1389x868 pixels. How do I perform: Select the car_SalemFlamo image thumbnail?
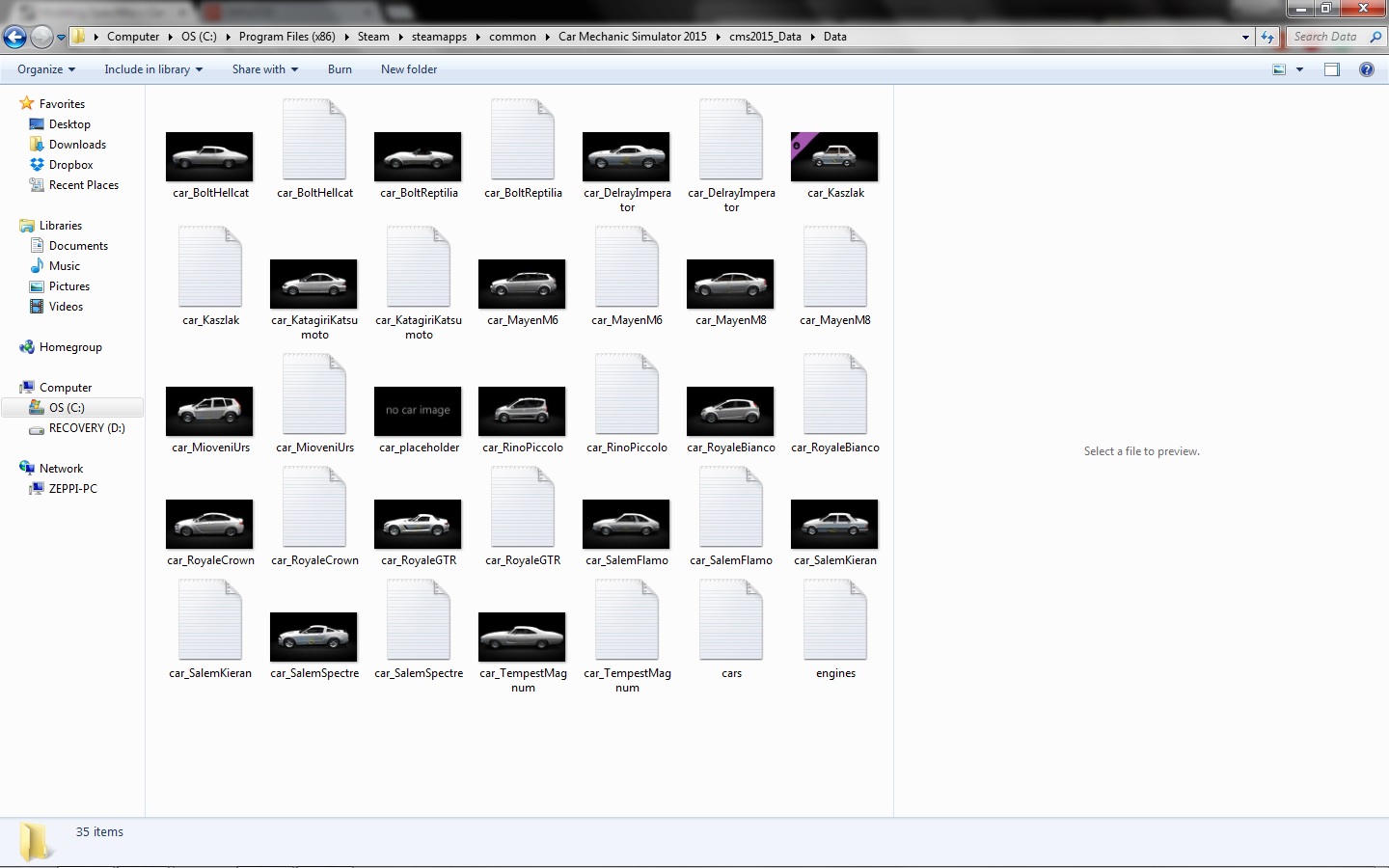[626, 524]
